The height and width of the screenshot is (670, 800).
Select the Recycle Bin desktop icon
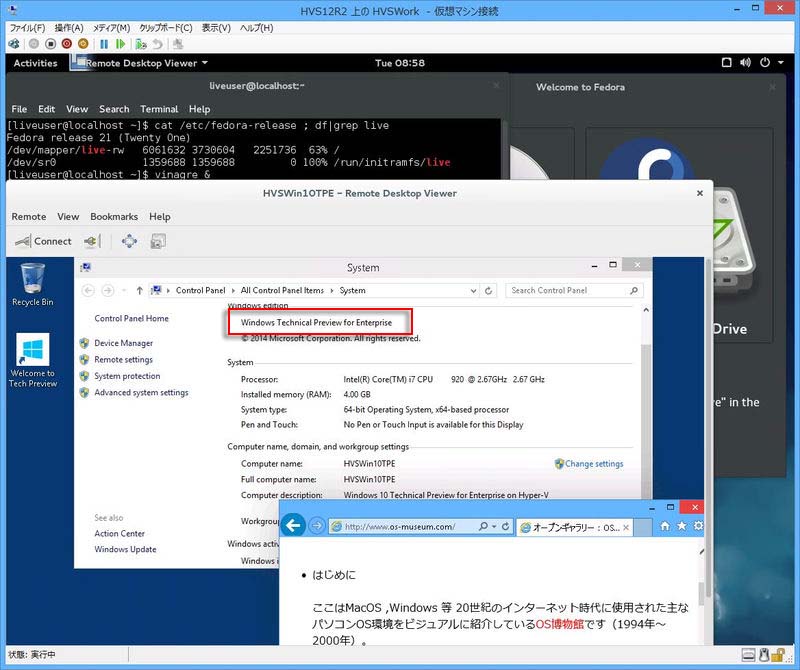click(33, 284)
